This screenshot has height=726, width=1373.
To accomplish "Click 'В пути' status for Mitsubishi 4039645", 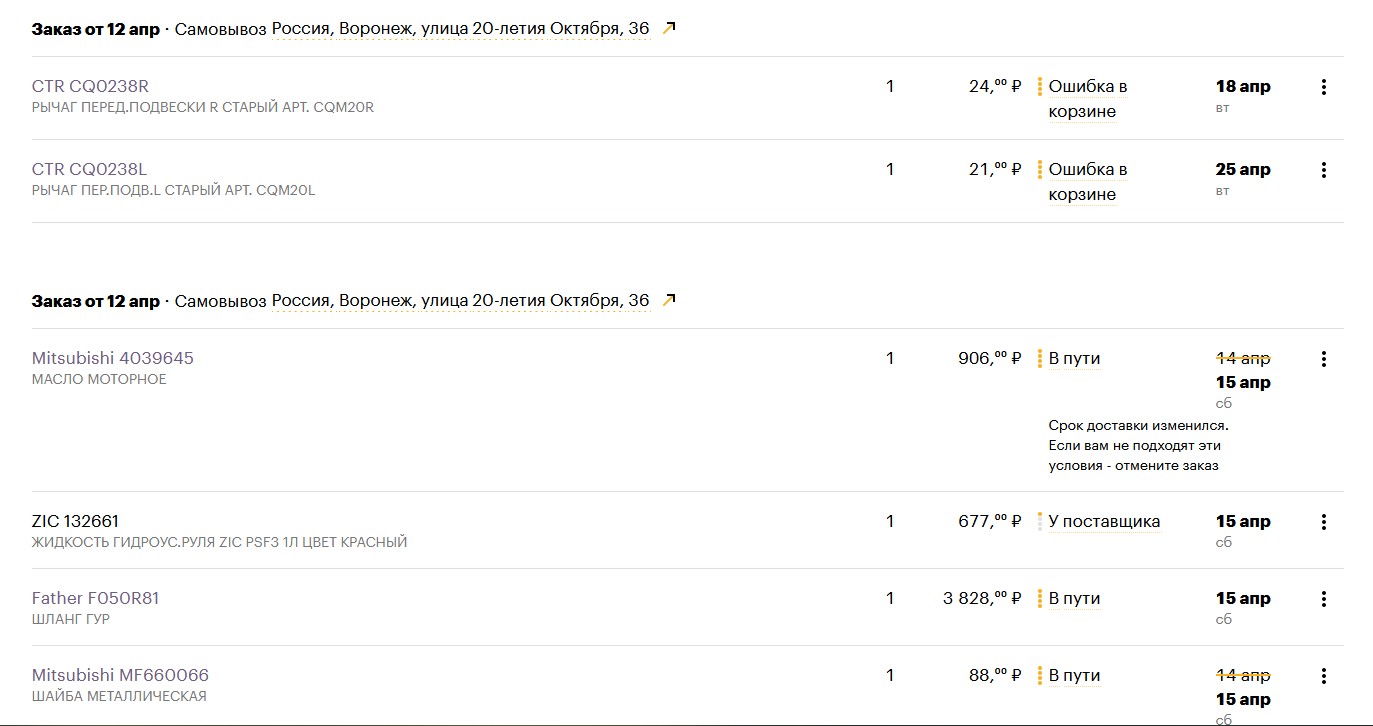I will [x=1074, y=358].
